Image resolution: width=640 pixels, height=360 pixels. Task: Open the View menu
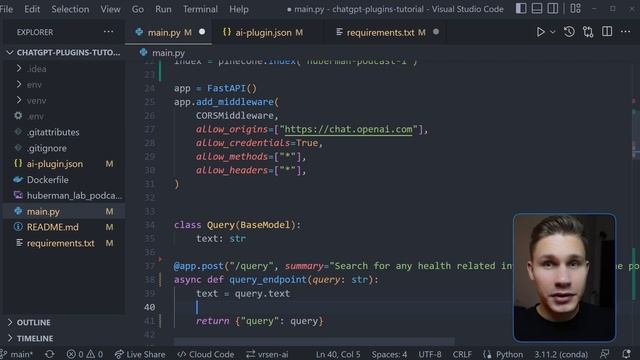click(x=110, y=9)
